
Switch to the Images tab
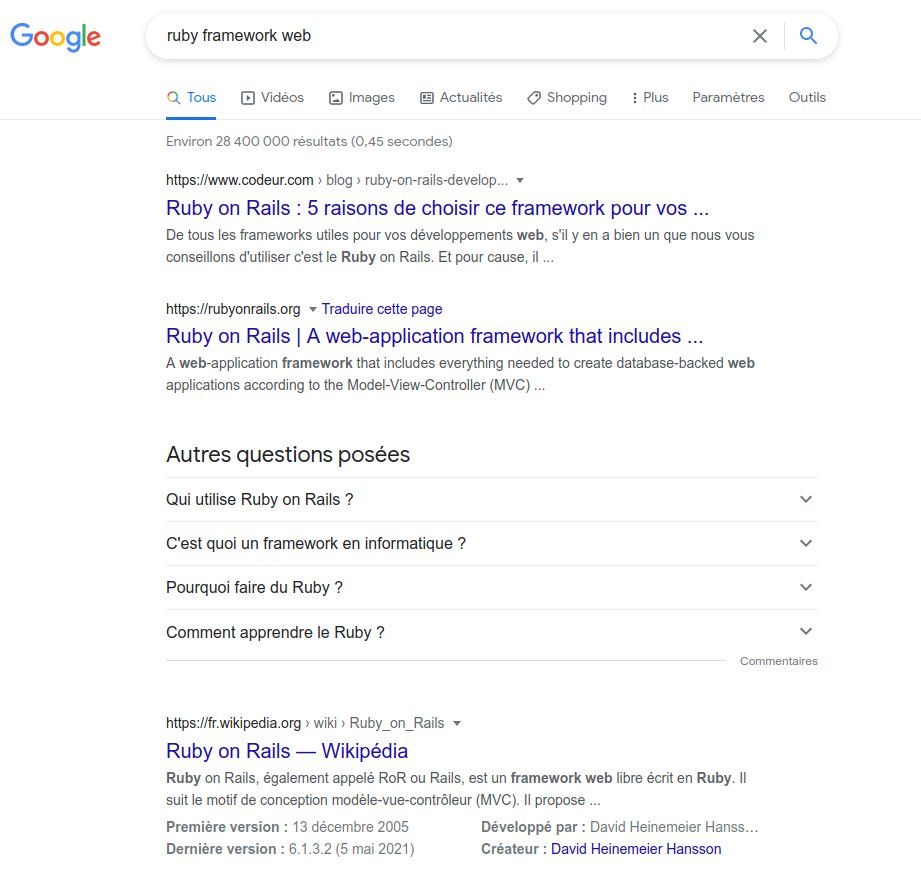(x=361, y=98)
